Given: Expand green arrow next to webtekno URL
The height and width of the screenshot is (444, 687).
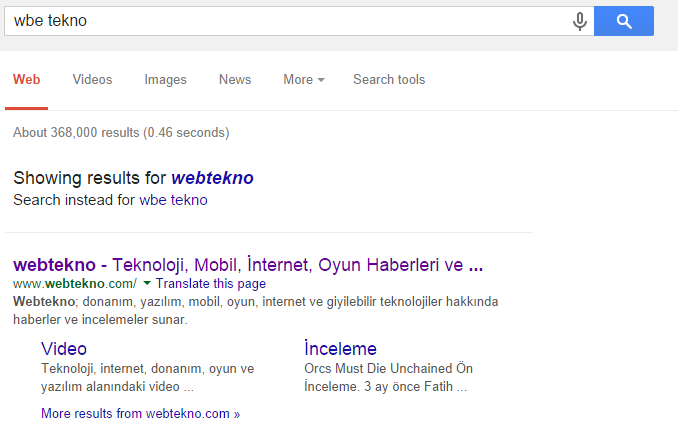Looking at the screenshot, I should point(147,283).
